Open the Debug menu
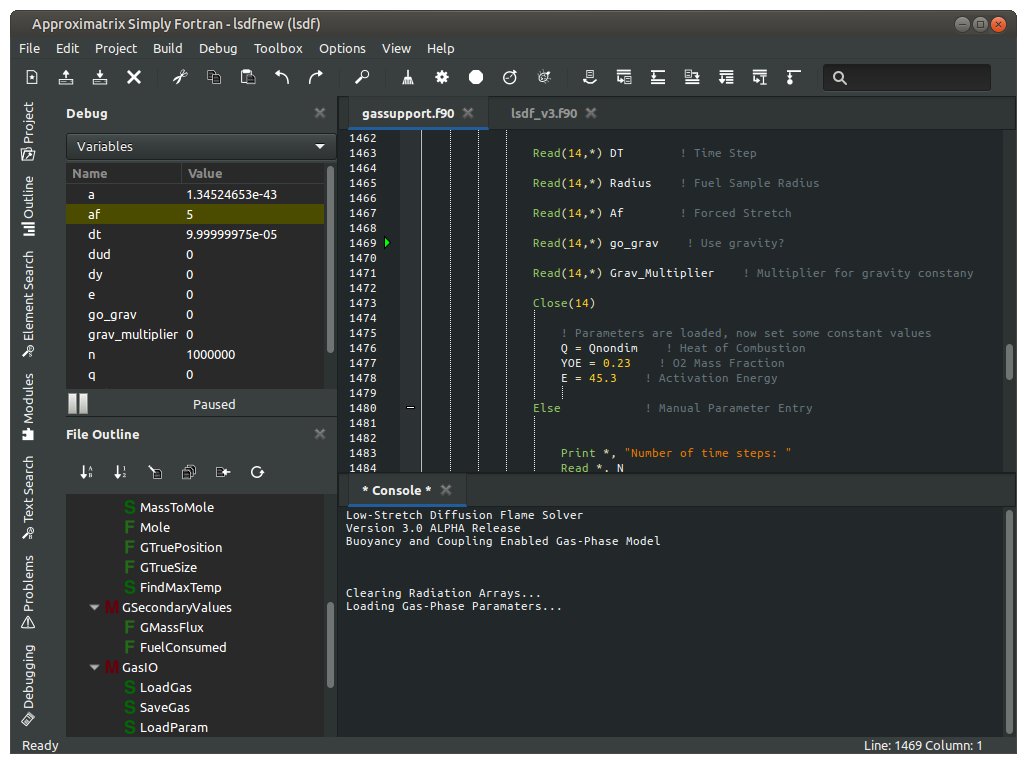The width and height of the screenshot is (1027, 764). [218, 48]
